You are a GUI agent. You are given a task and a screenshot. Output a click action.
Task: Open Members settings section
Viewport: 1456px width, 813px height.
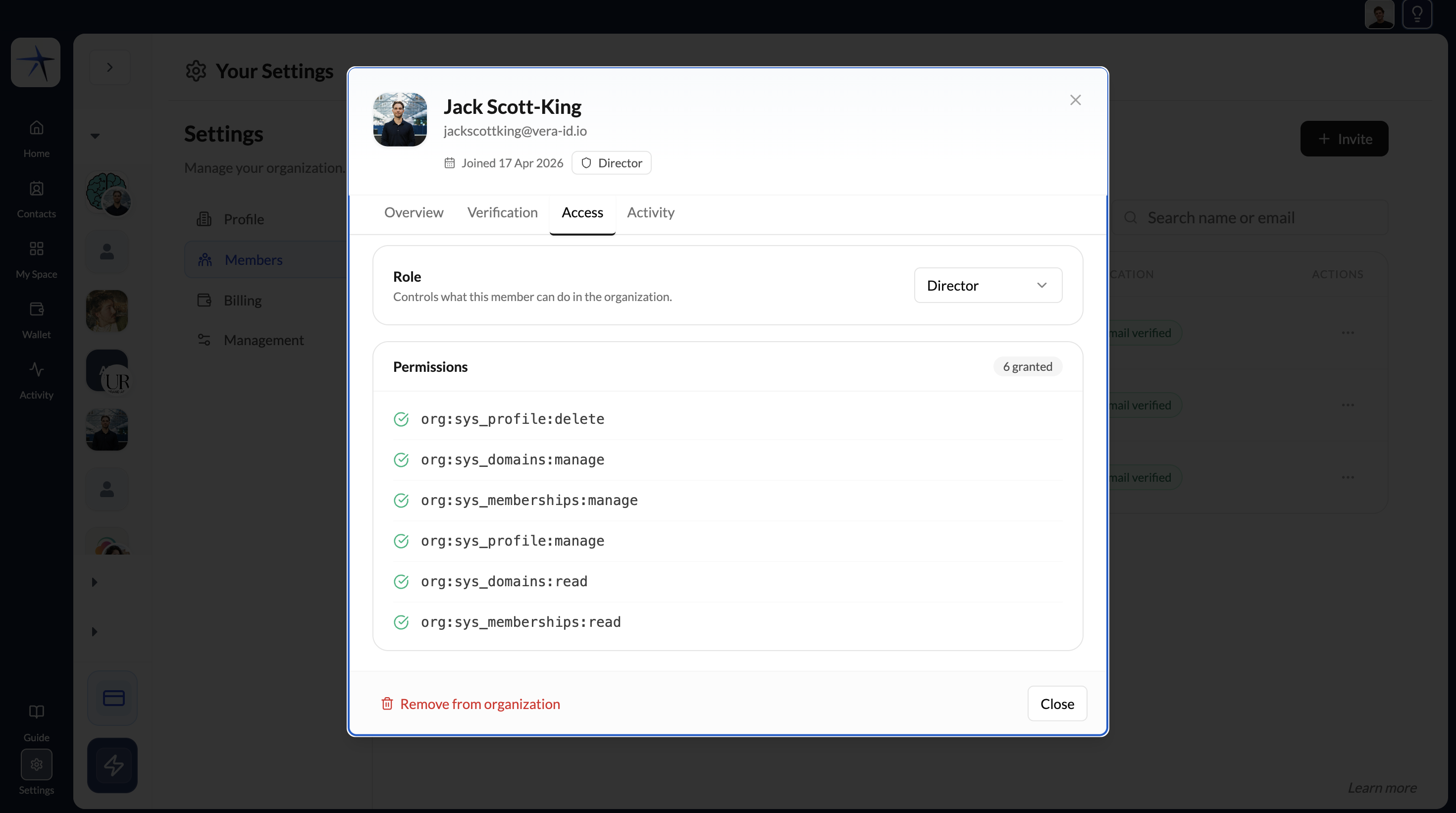(265, 260)
